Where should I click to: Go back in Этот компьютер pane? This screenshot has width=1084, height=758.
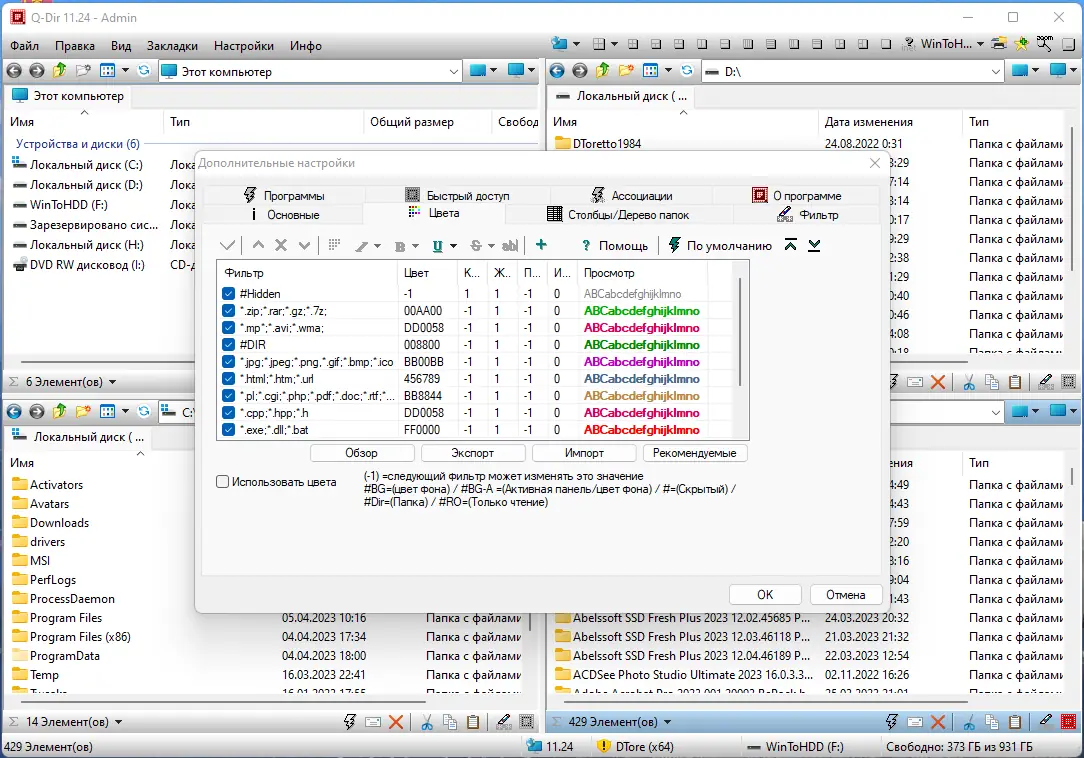(x=14, y=71)
